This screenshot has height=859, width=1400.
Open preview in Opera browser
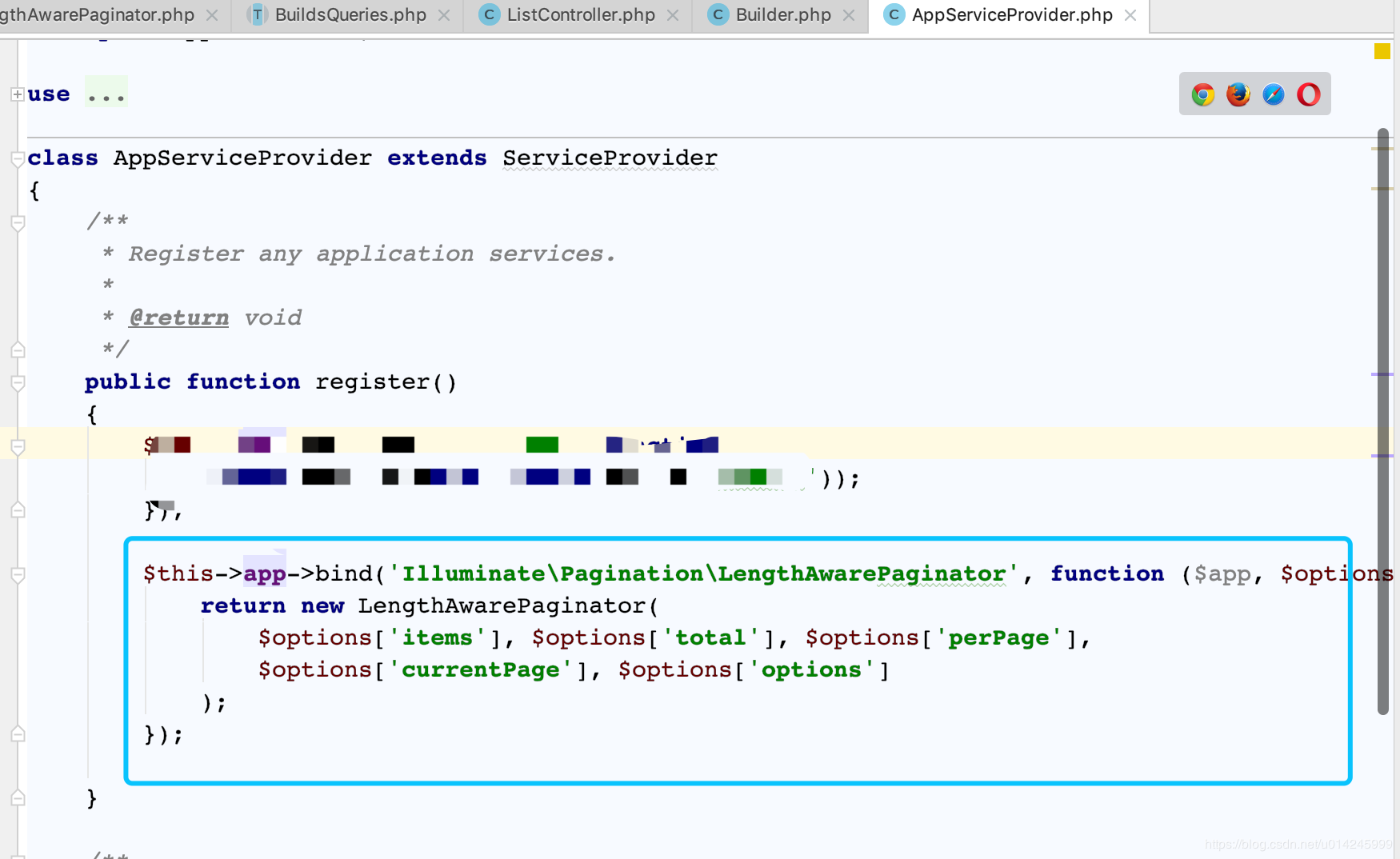click(1309, 94)
